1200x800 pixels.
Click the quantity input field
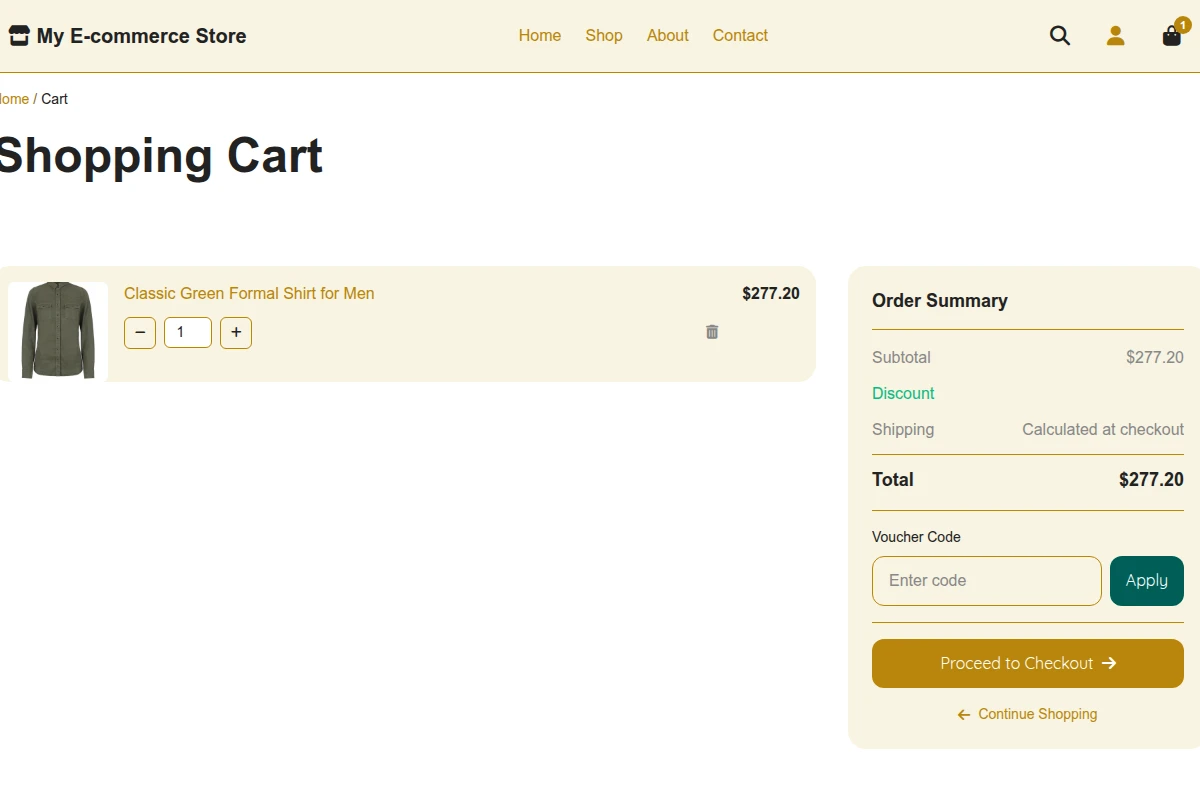point(188,333)
